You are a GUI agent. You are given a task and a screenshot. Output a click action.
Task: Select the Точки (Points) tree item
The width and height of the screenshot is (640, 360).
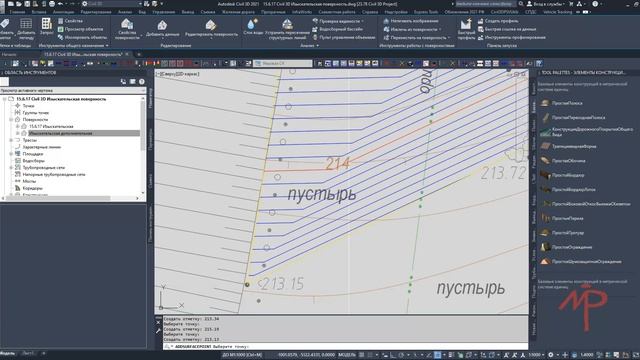tap(28, 106)
